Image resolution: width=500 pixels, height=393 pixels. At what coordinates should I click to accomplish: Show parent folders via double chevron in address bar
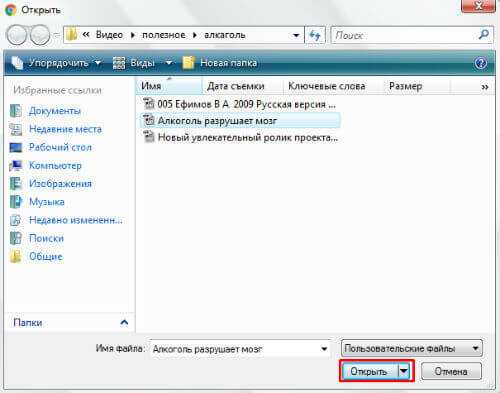(x=86, y=35)
